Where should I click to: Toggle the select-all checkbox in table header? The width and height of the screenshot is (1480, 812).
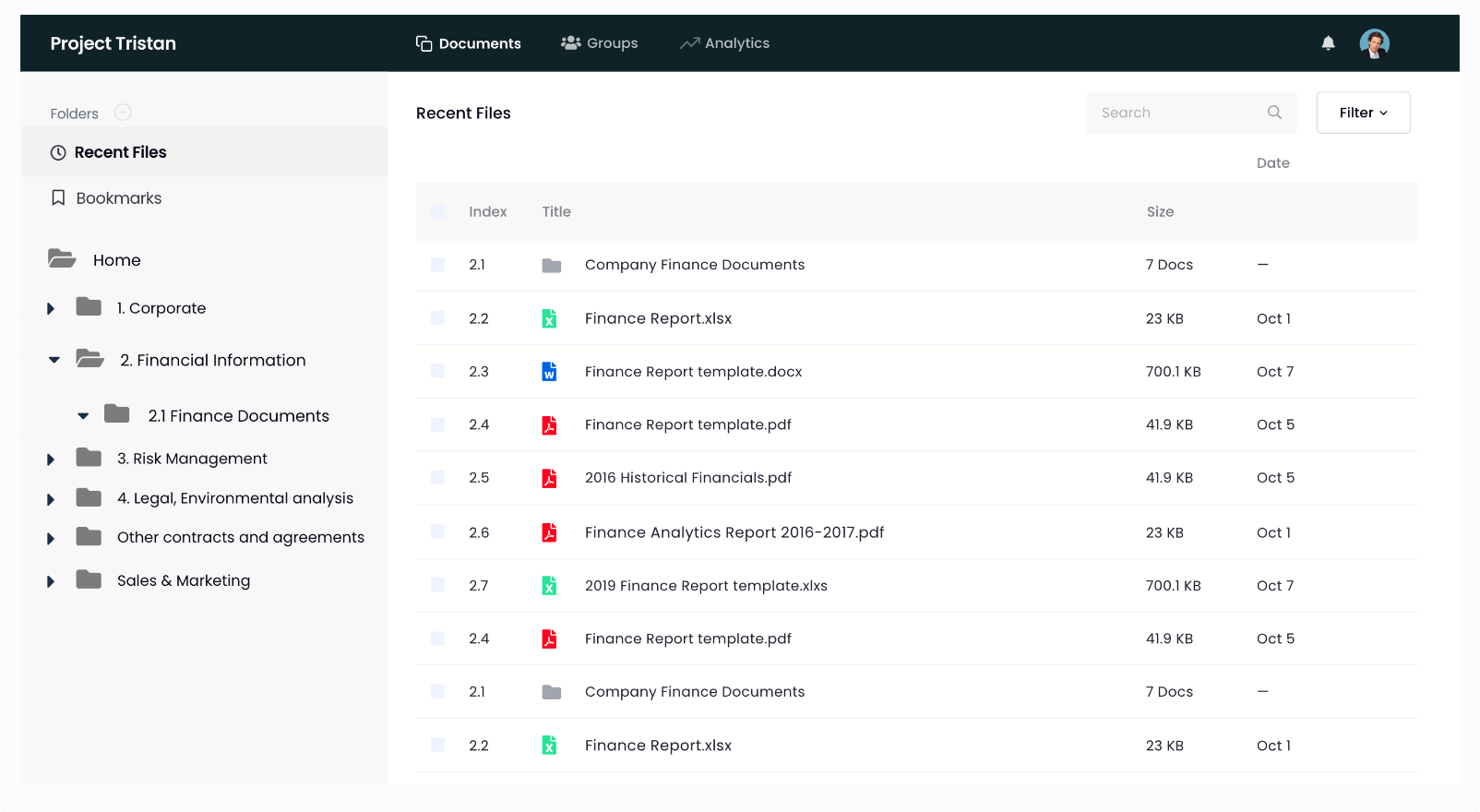point(437,212)
